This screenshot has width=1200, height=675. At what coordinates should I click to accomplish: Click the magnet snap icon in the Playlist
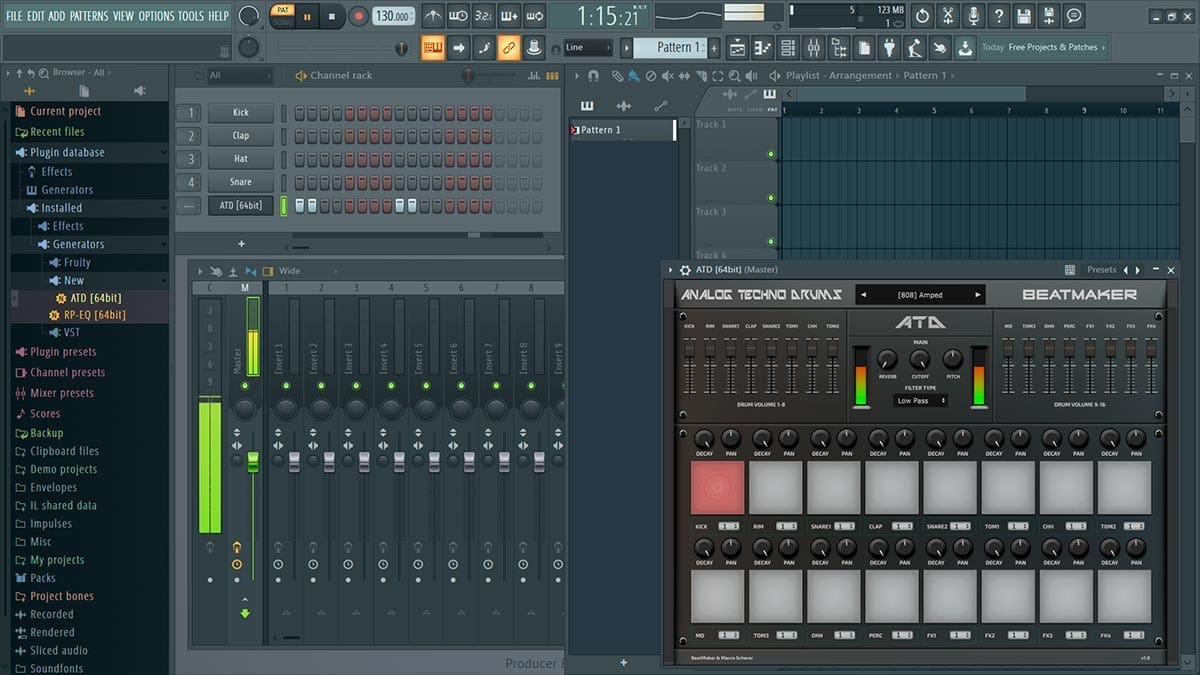[x=593, y=76]
